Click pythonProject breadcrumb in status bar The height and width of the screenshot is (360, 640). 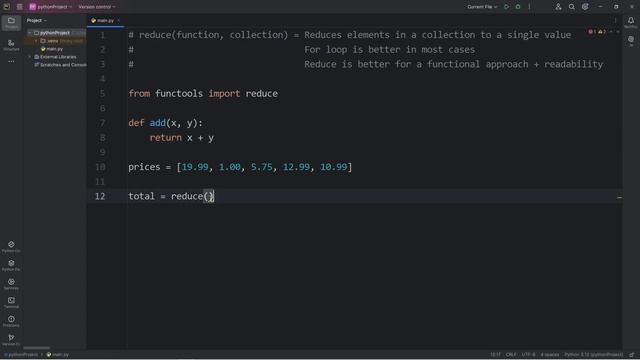[x=21, y=355]
